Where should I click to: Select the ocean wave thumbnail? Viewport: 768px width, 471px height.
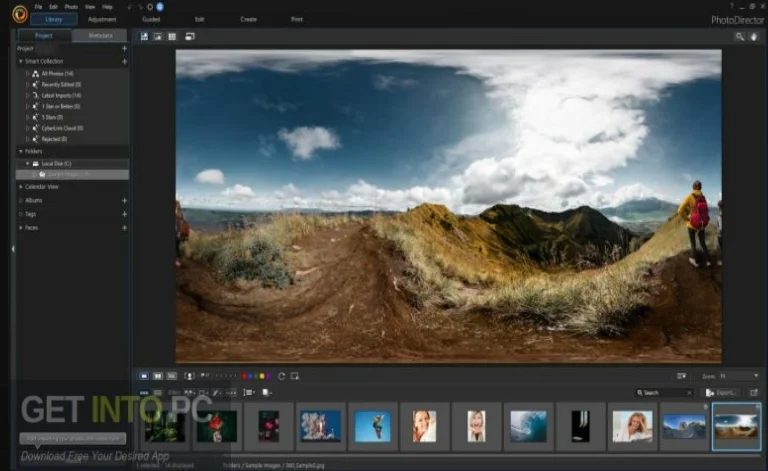[528, 426]
